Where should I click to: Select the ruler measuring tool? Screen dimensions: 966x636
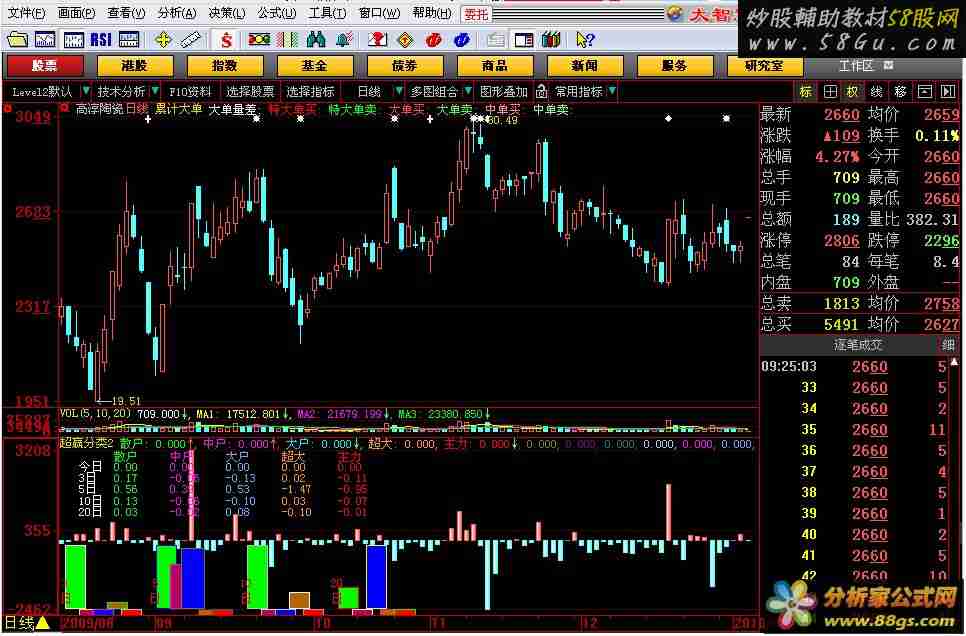pyautogui.click(x=191, y=40)
